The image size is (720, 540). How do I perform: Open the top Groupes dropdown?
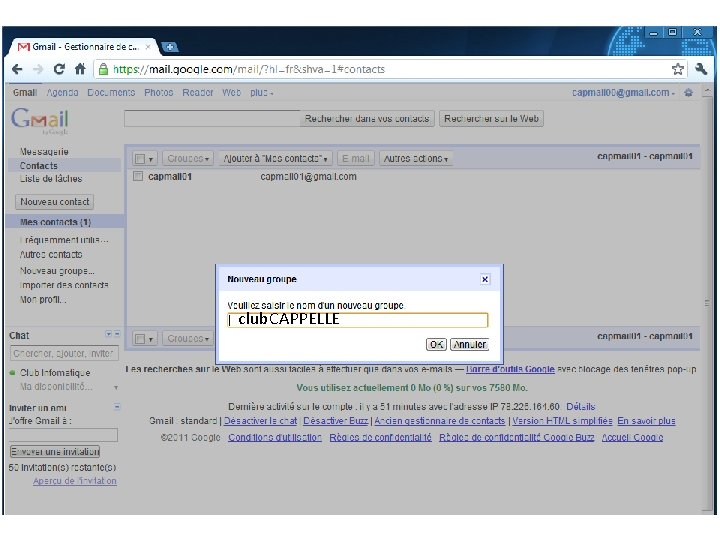point(188,158)
